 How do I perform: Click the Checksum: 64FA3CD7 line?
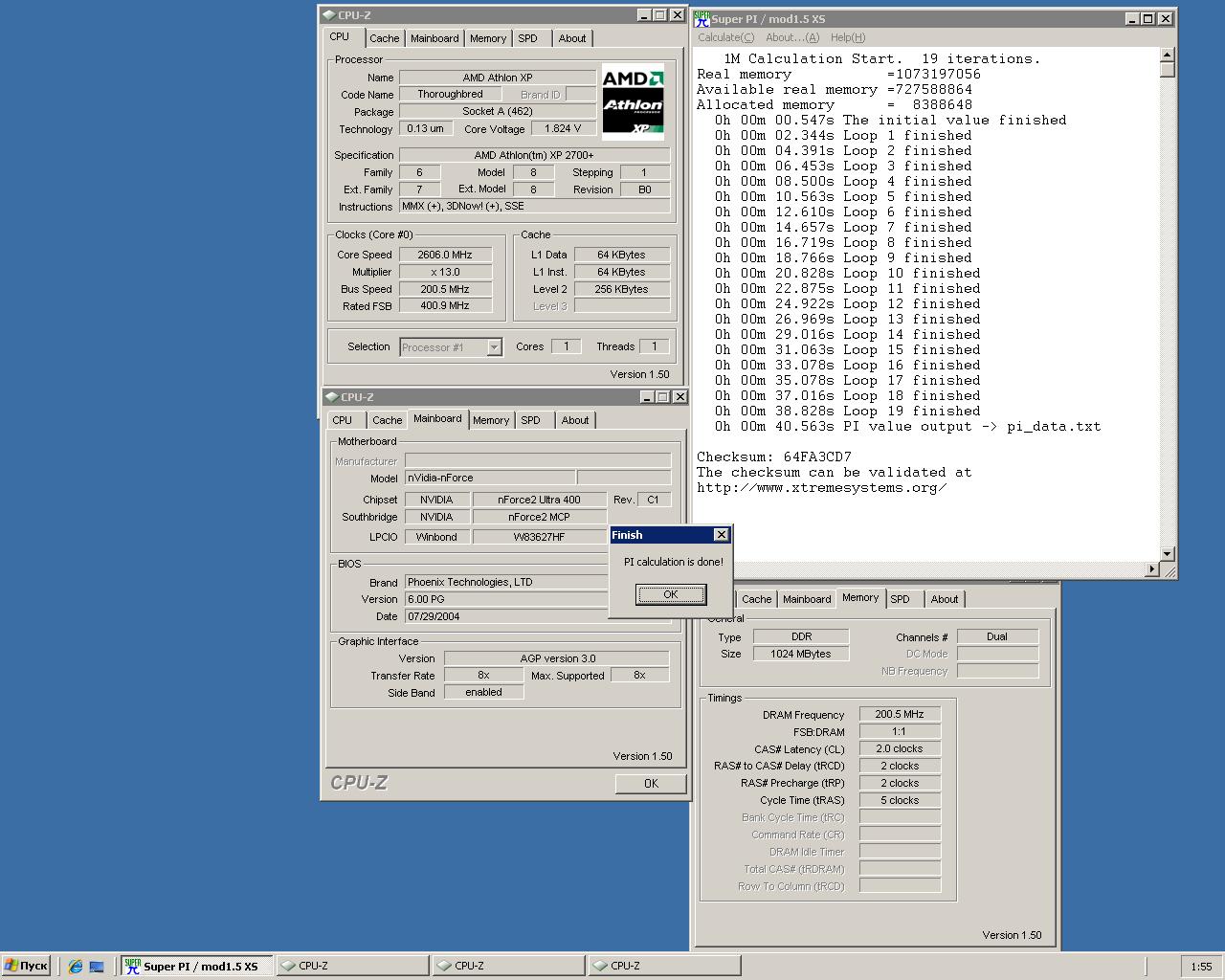click(774, 457)
